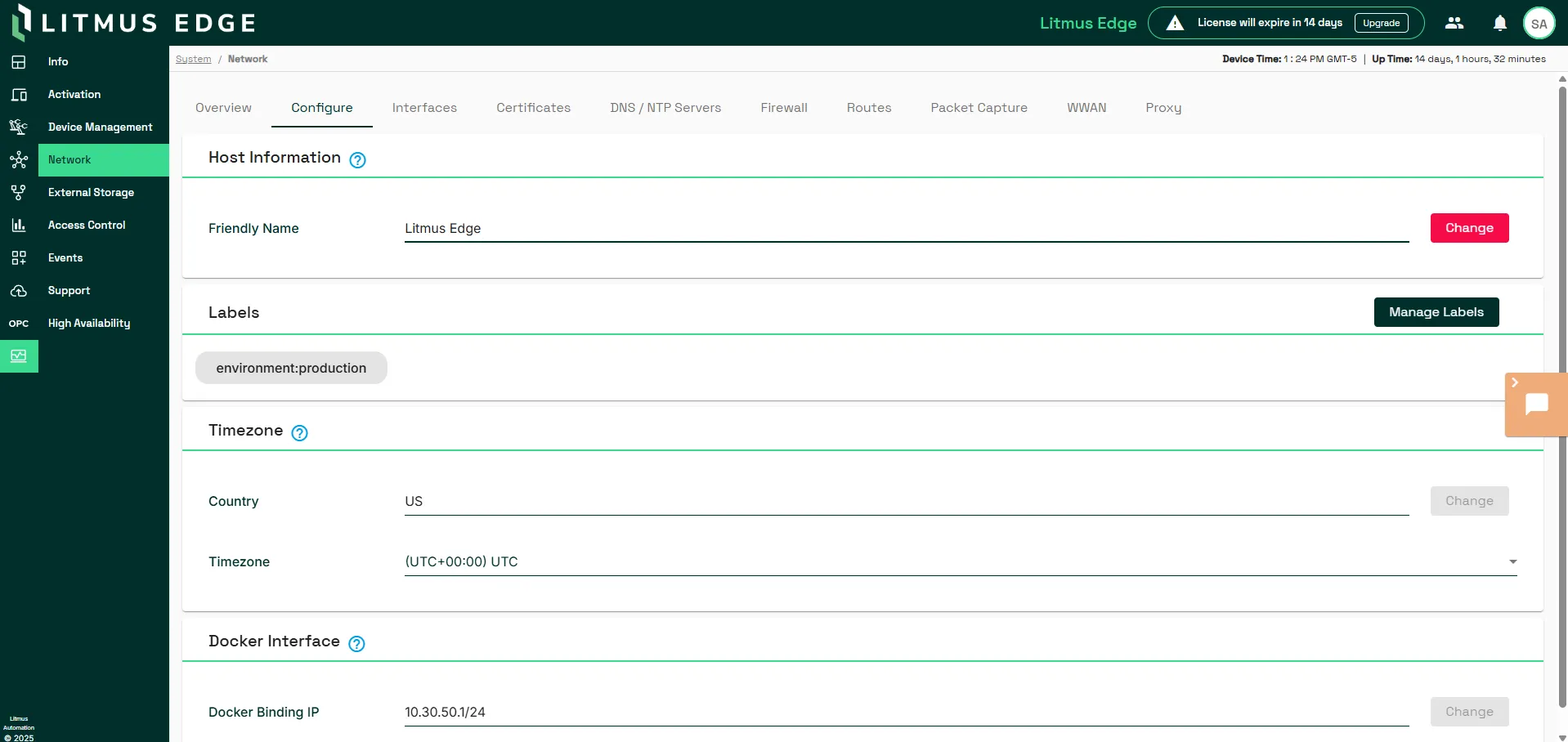Image resolution: width=1568 pixels, height=742 pixels.
Task: Show help for Host Information
Action: (x=357, y=160)
